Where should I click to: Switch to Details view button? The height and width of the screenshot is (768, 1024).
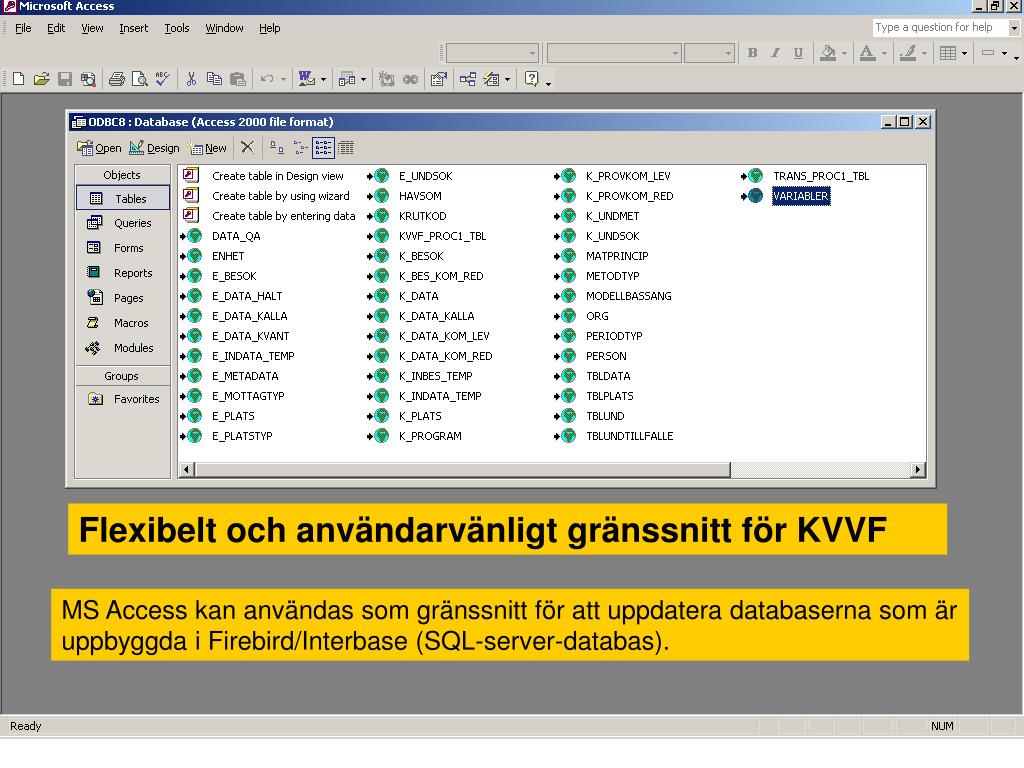pos(346,148)
